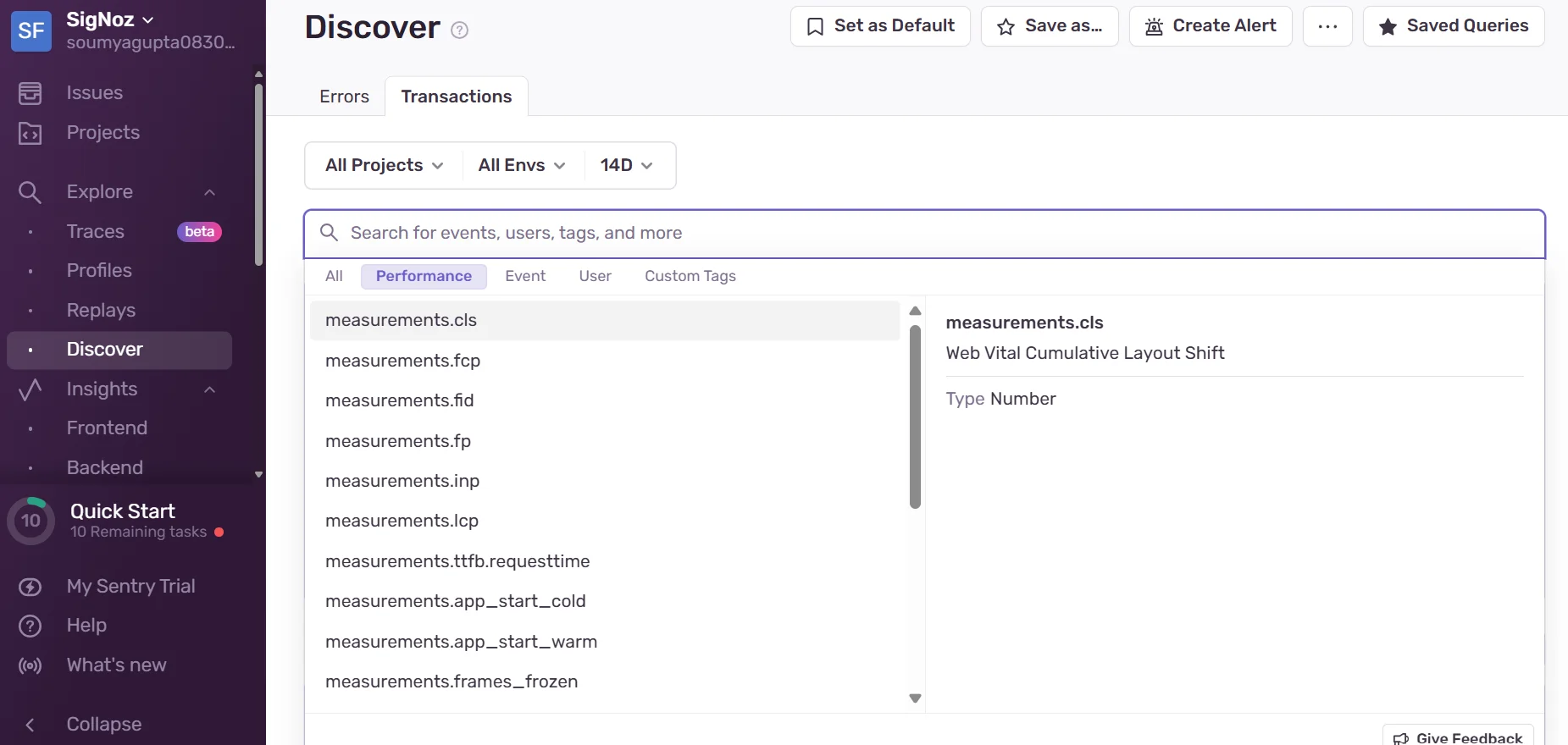Click the My Sentry Trial lightning icon
Screen dimensions: 1568x745
(30, 587)
